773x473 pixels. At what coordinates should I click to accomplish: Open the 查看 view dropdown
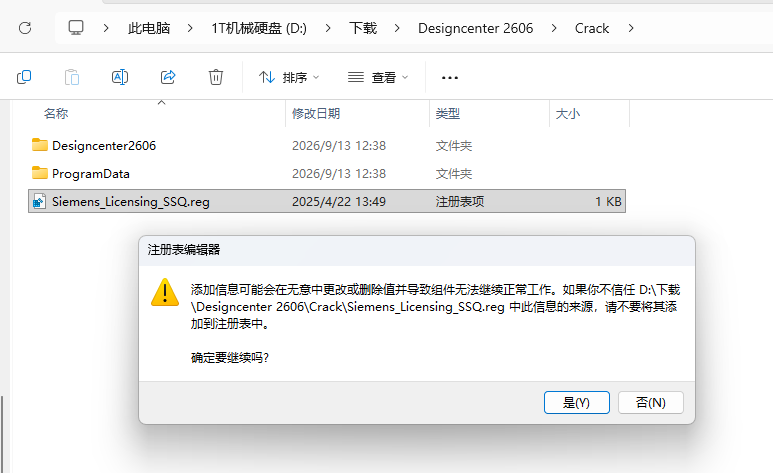point(378,77)
